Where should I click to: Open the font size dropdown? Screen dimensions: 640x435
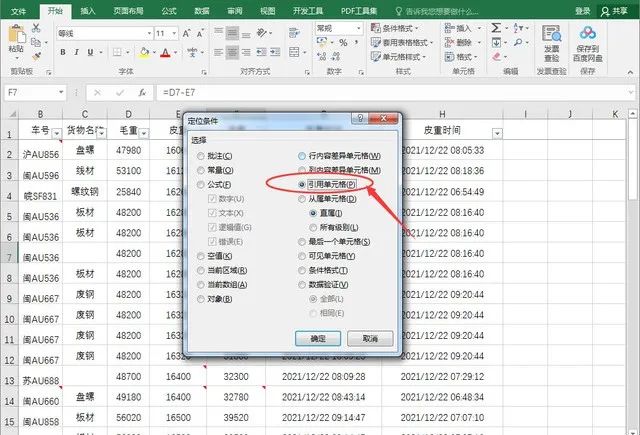pyautogui.click(x=174, y=33)
